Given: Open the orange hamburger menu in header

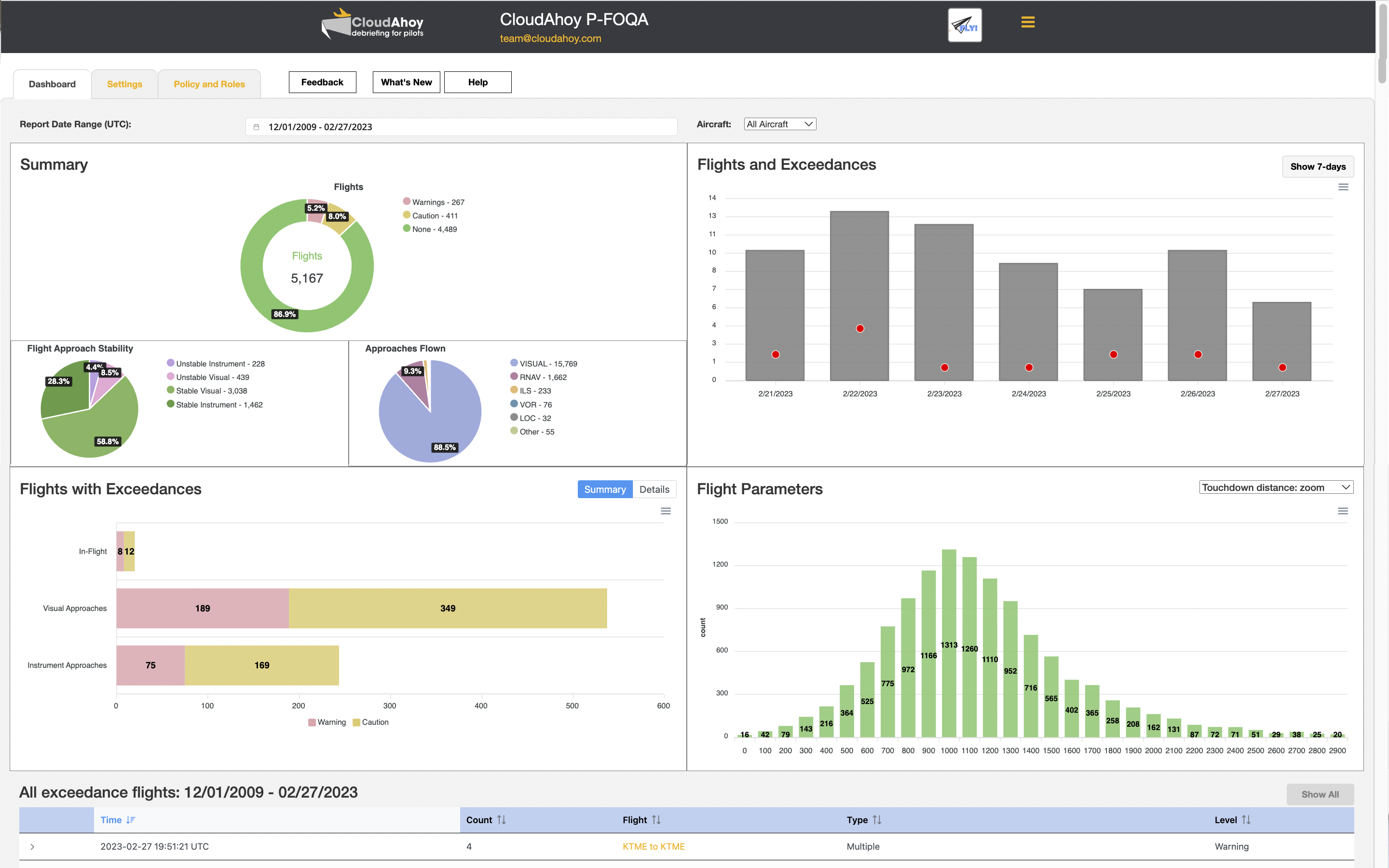Looking at the screenshot, I should pyautogui.click(x=1027, y=22).
